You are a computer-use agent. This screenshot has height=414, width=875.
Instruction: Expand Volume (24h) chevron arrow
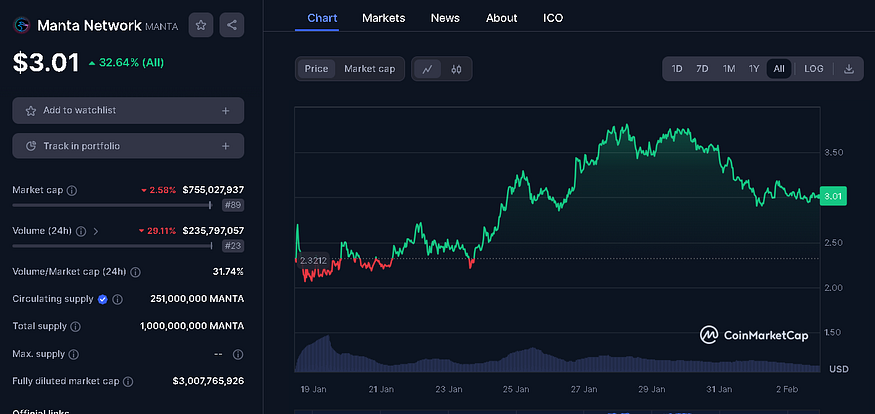95,231
